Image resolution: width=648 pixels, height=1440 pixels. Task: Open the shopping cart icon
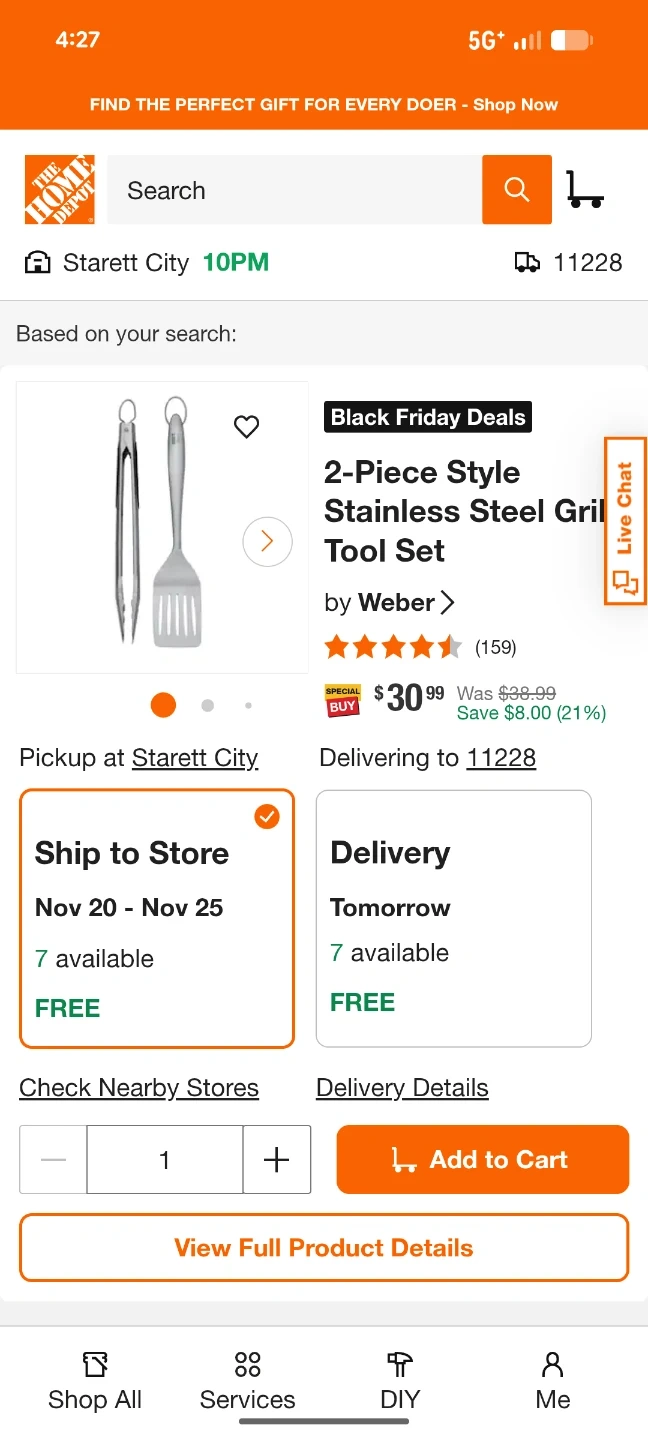(x=584, y=189)
